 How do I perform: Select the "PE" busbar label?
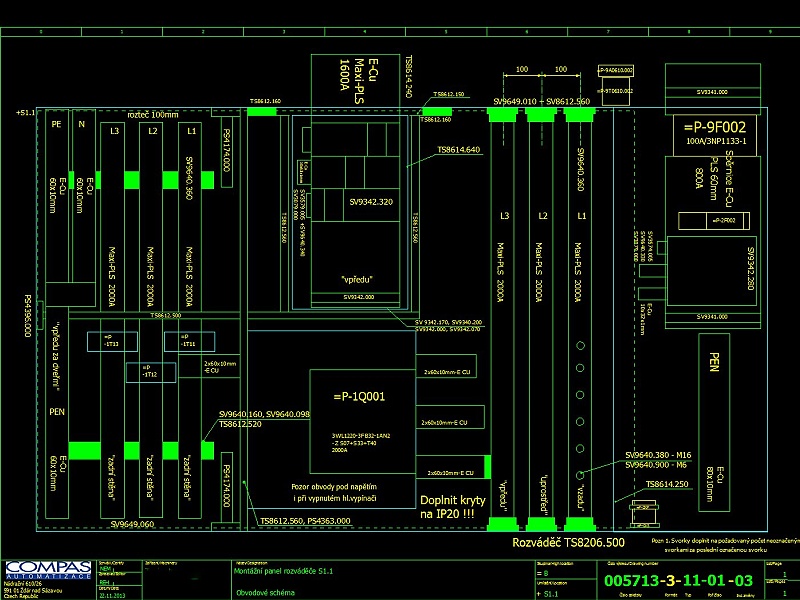click(x=56, y=124)
